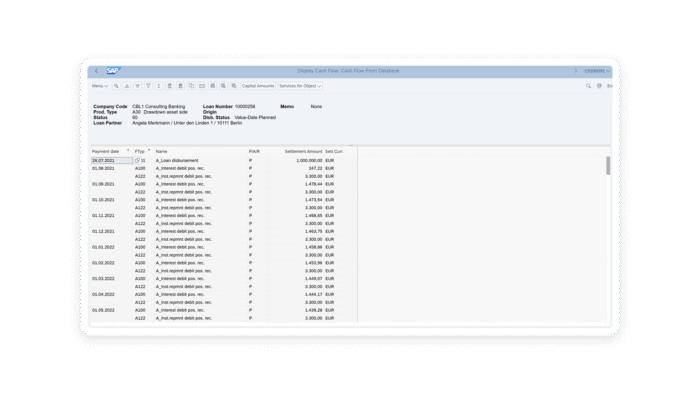
Task: Expand Services for Object dropdown
Action: pyautogui.click(x=300, y=86)
